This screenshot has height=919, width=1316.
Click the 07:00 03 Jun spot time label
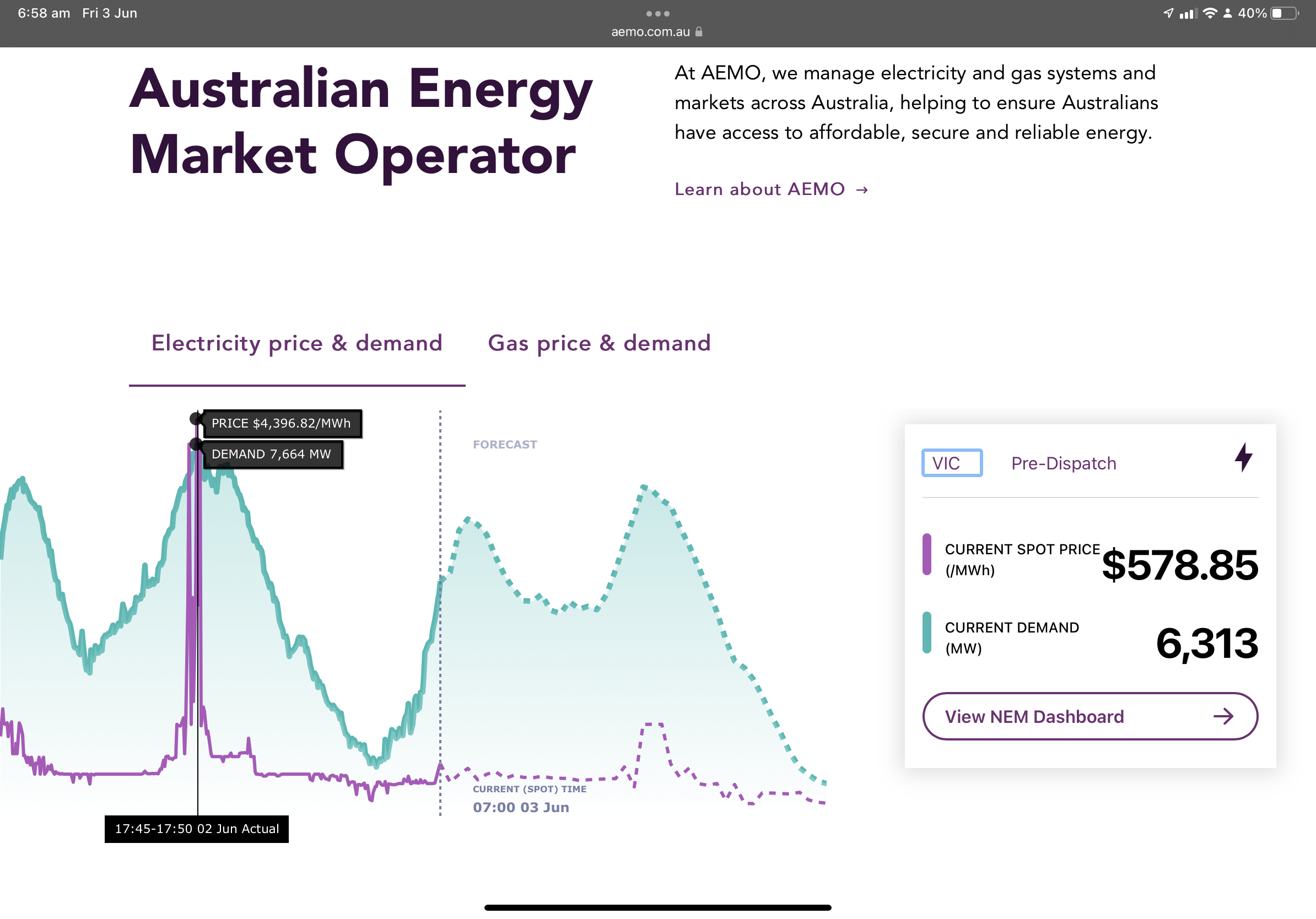click(520, 807)
